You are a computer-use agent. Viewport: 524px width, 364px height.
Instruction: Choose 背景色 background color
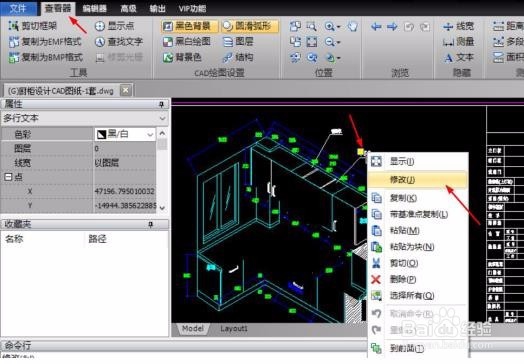point(182,57)
